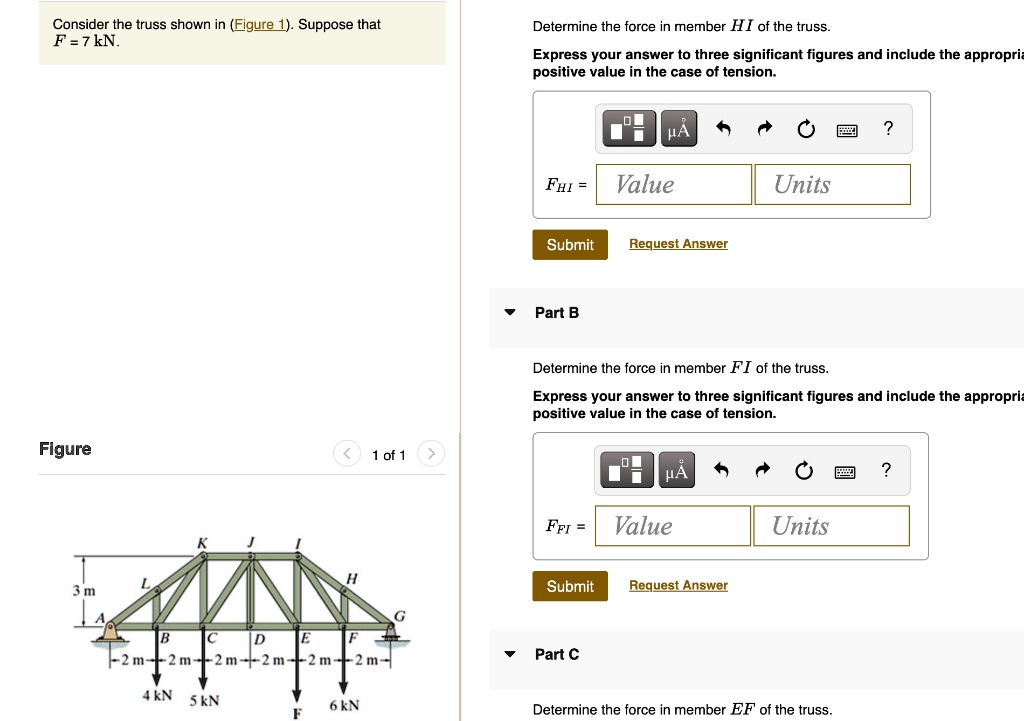Submit the F_FI answer
The height and width of the screenshot is (721, 1024).
[x=569, y=586]
